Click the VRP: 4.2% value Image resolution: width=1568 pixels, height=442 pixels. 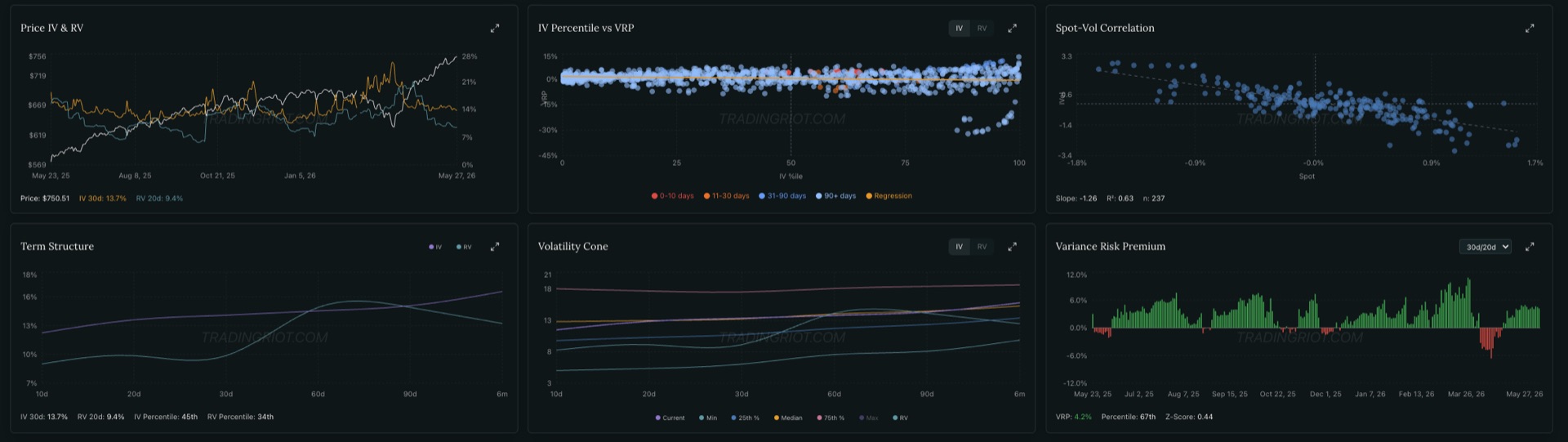point(1073,417)
